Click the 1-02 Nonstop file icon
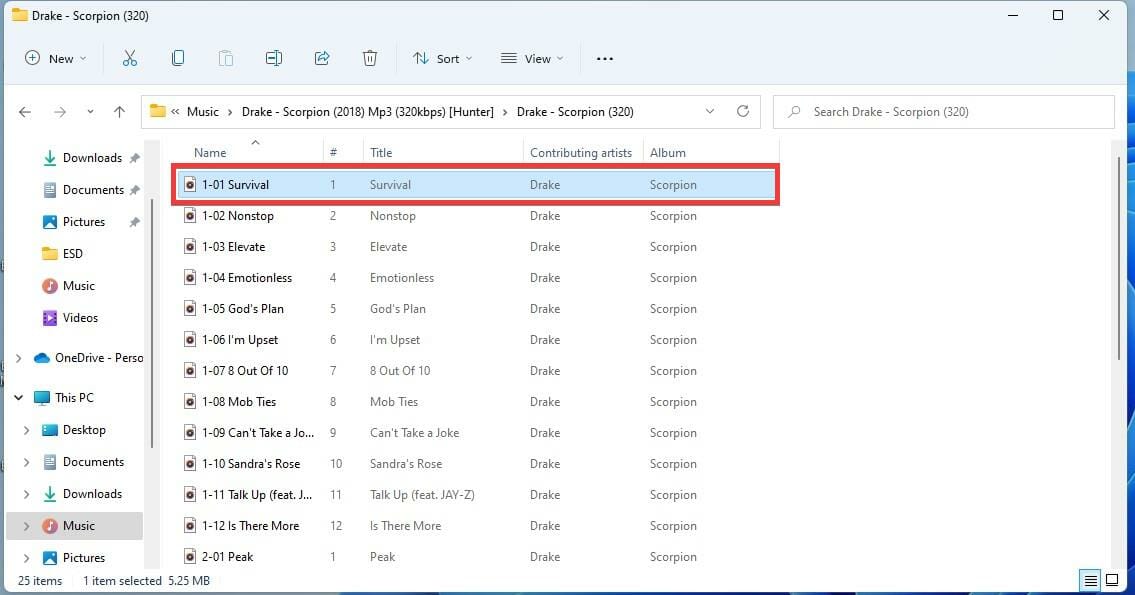This screenshot has width=1135, height=595. click(190, 216)
